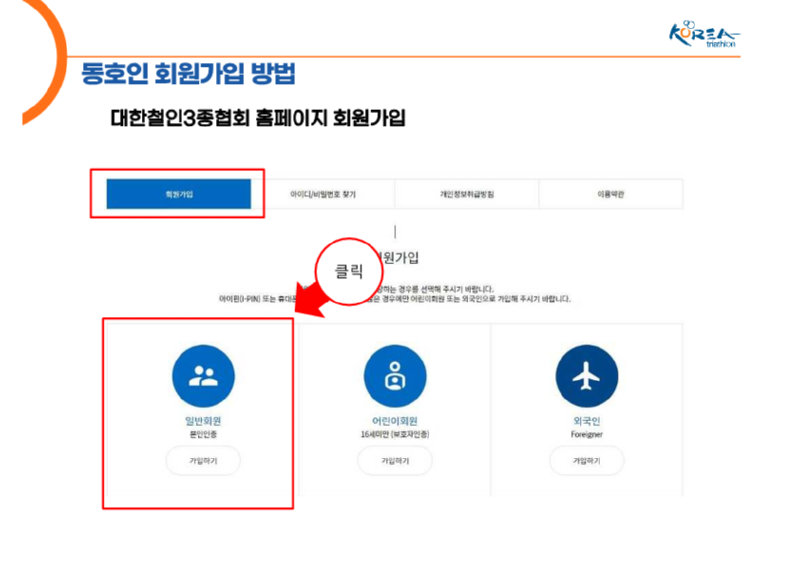Click 가입하기 under 어린이회원
Viewport: 800px width, 566px height.
click(395, 460)
